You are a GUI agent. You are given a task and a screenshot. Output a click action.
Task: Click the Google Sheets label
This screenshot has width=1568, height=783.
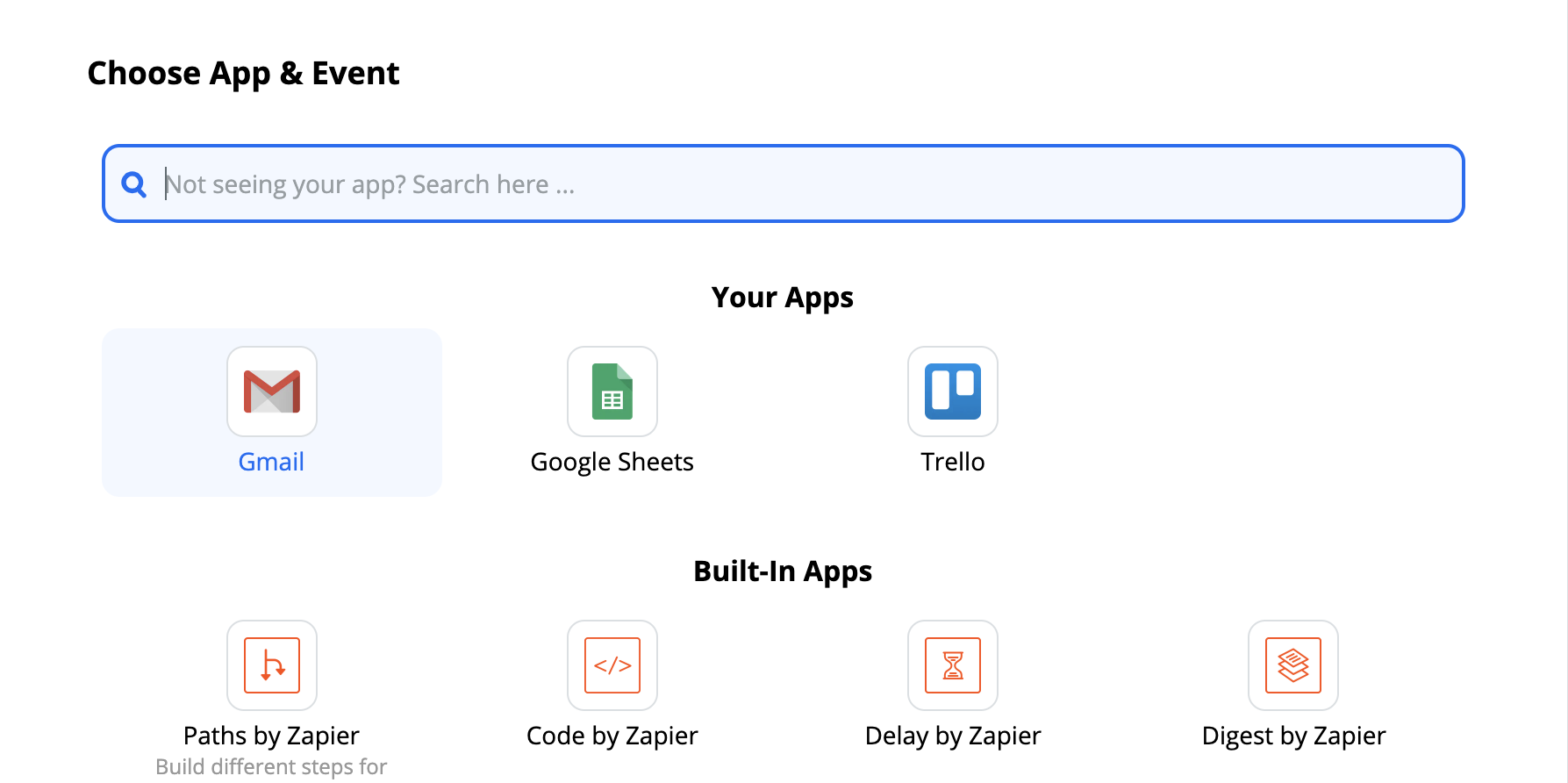pos(612,462)
